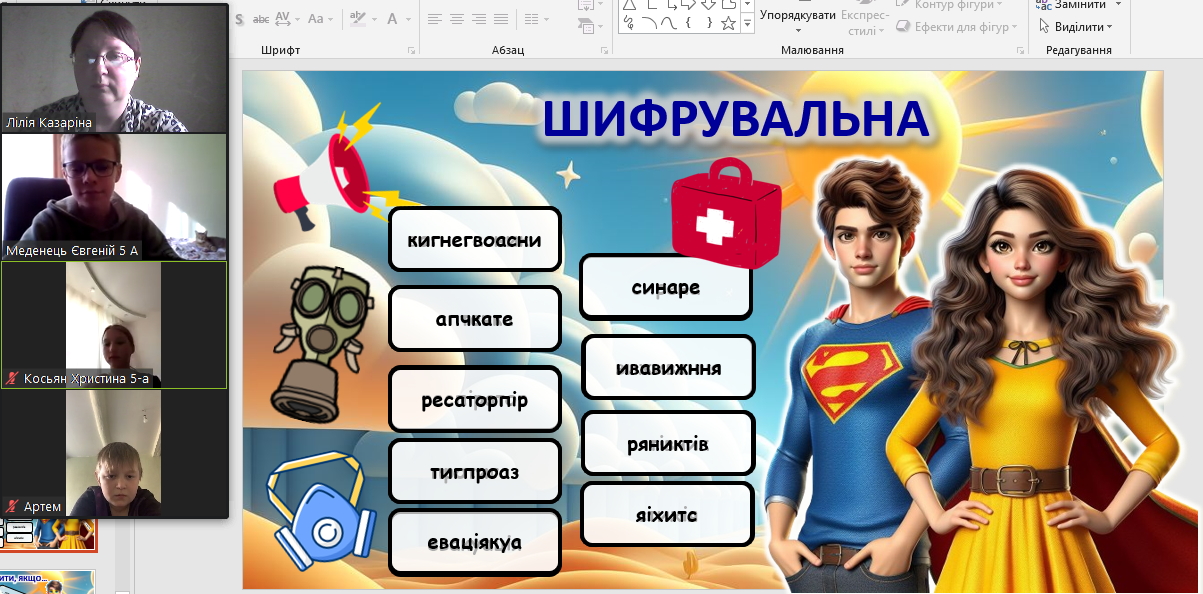Select the right brace shape
Viewport: 1203px width, 594px height.
point(708,23)
